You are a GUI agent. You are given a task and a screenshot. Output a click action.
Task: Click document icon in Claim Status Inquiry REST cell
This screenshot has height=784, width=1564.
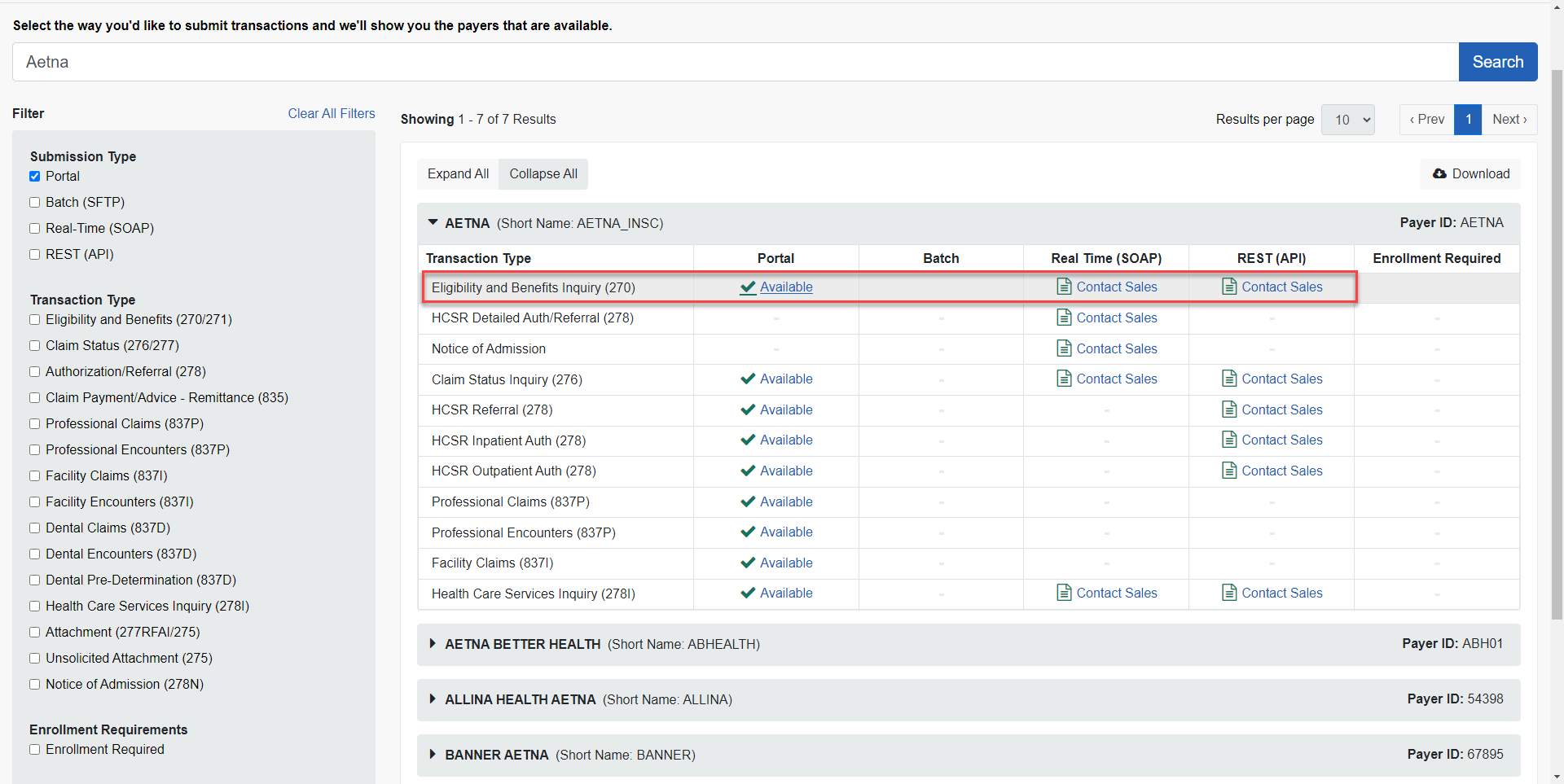1229,379
